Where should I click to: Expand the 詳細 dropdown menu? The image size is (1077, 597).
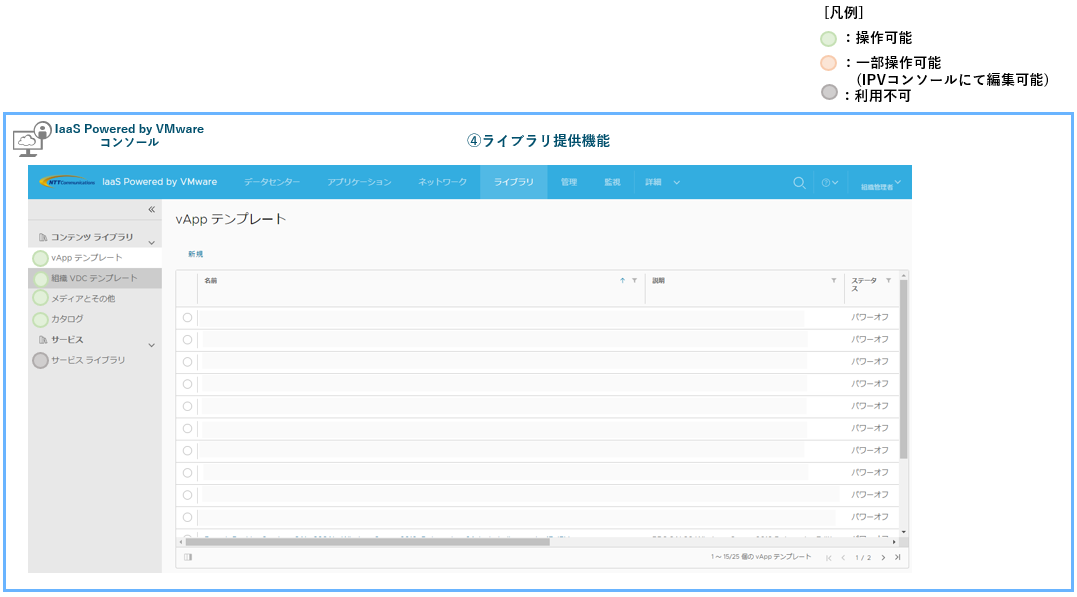662,182
